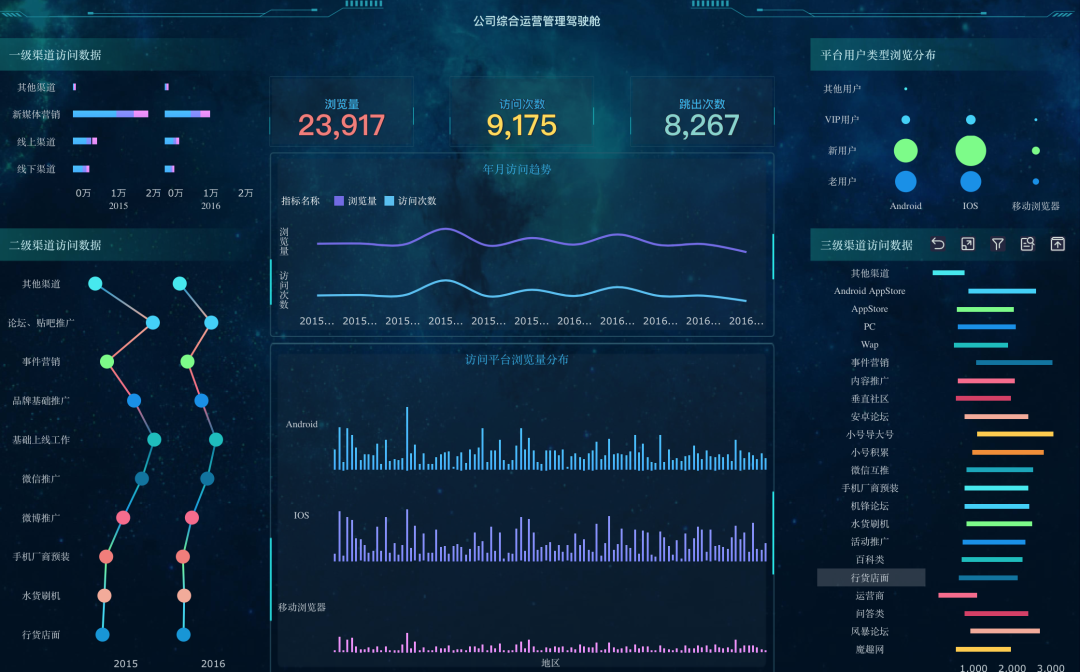Image resolution: width=1080 pixels, height=672 pixels.
Task: Click the 线上渠道 bar for 2015
Action: click(x=85, y=141)
